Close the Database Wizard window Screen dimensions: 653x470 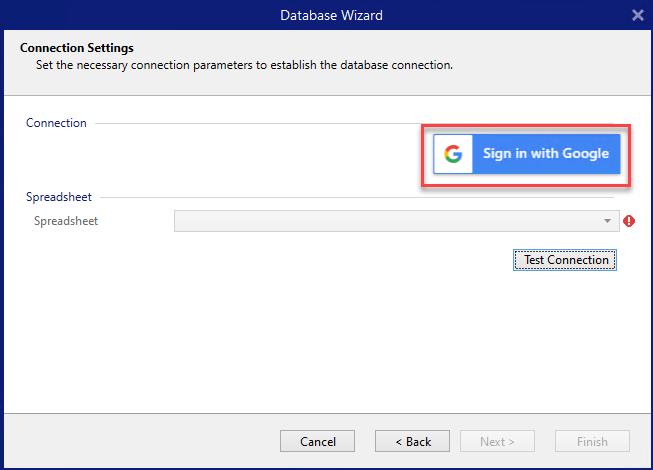[638, 15]
